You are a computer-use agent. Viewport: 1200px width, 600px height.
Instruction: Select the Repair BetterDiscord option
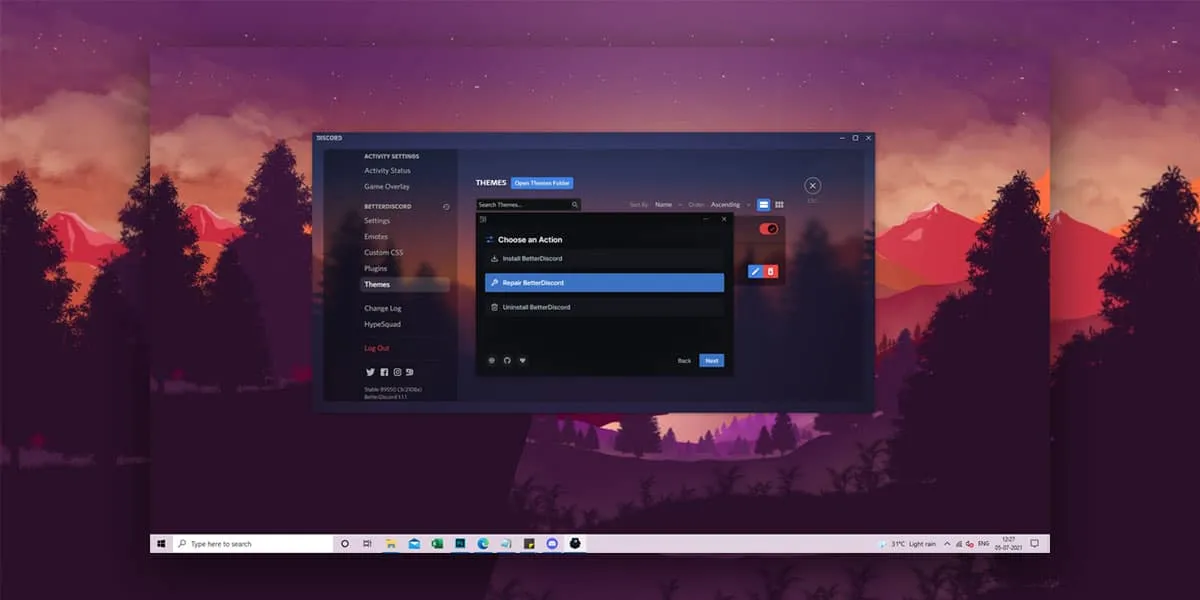click(604, 283)
